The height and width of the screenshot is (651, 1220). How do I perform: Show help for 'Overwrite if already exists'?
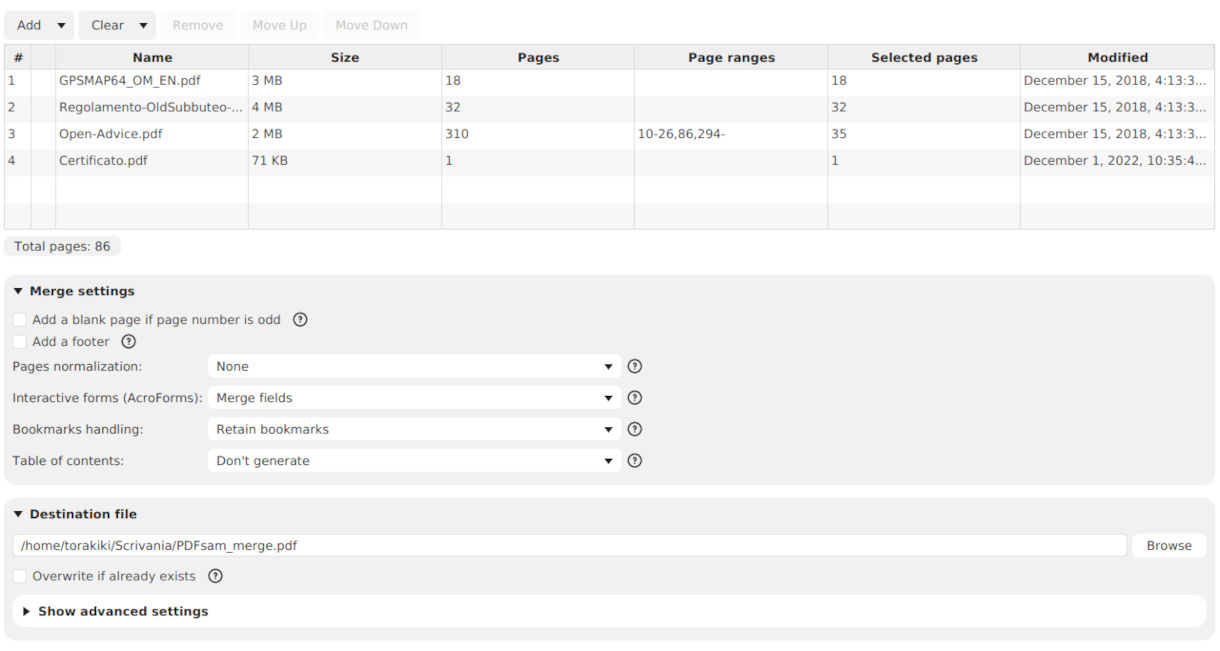click(215, 576)
